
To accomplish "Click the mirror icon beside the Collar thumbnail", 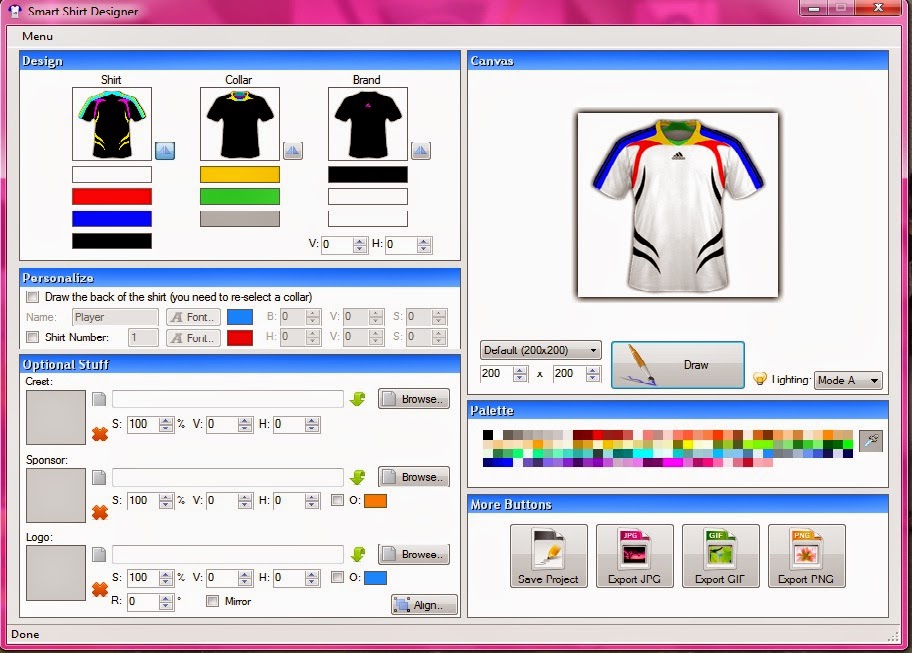I will (293, 151).
